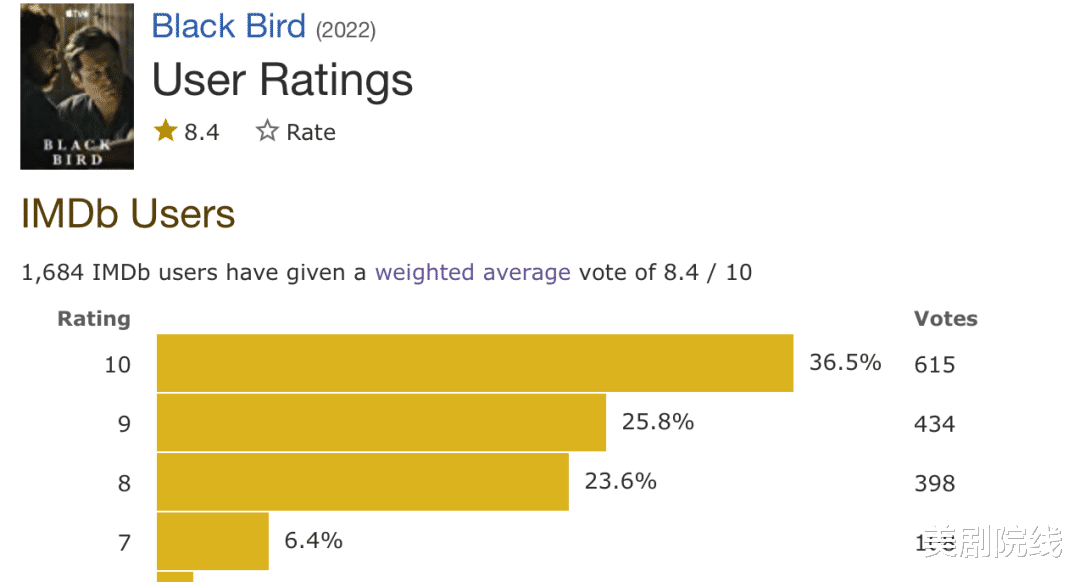Click the 36.5% percentage label
Image resolution: width=1080 pixels, height=582 pixels.
pyautogui.click(x=845, y=362)
